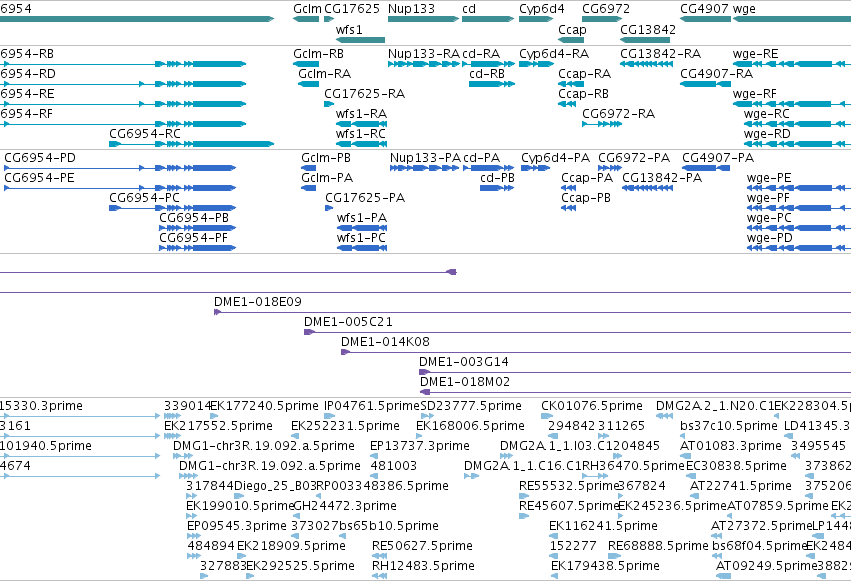Select the CG17625 gene label

pos(352,9)
